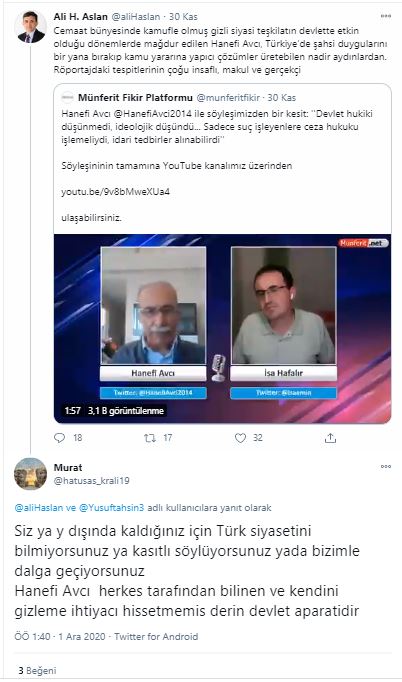Expand more options on Ali H. Aslan's tweet
The width and height of the screenshot is (402, 682).
coord(385,16)
